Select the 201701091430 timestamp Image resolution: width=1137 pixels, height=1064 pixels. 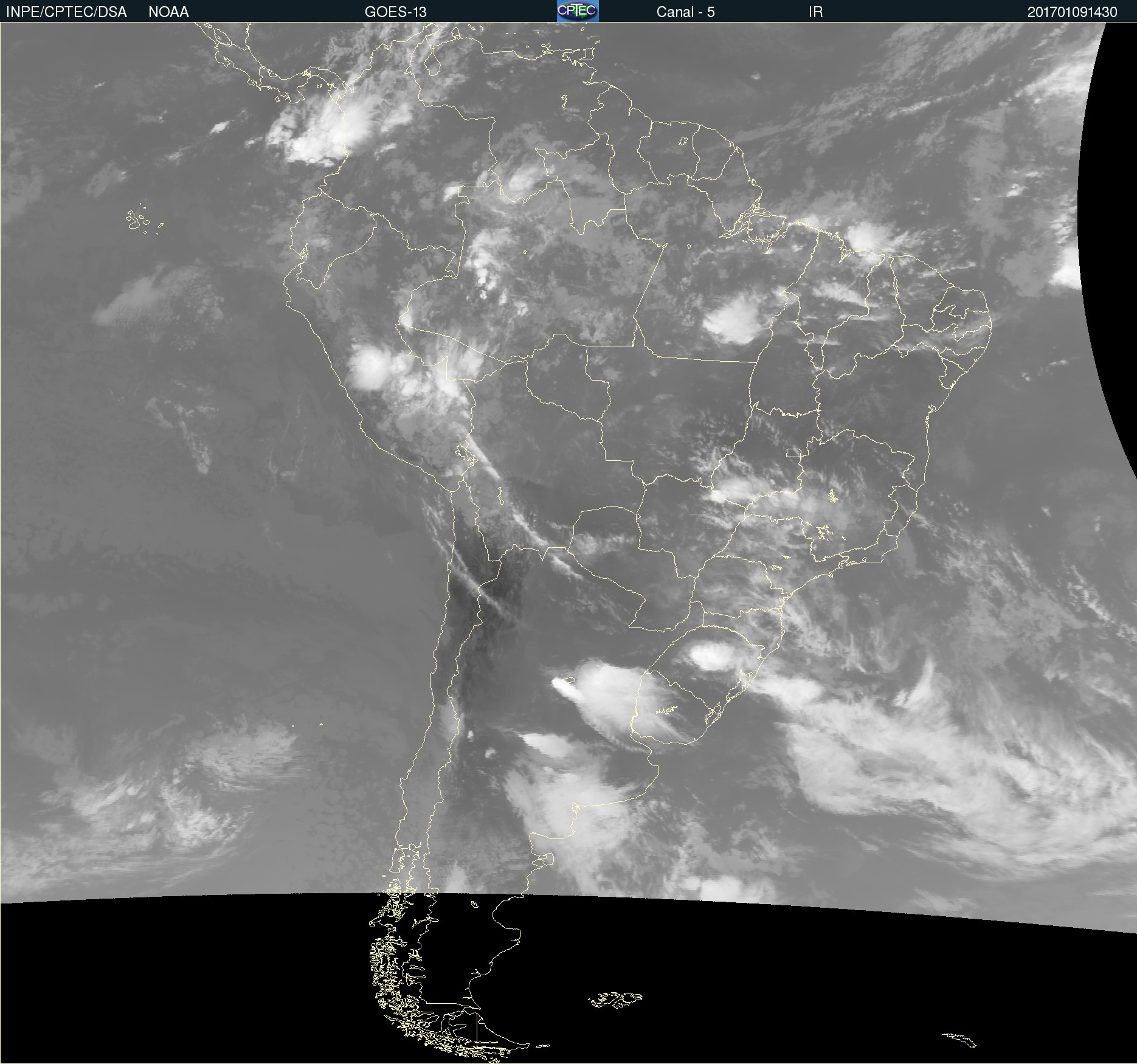(x=1072, y=12)
